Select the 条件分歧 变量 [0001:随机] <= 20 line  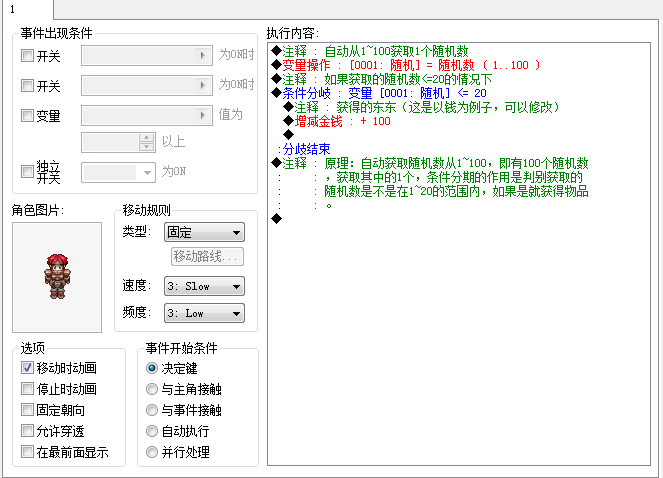(x=379, y=93)
